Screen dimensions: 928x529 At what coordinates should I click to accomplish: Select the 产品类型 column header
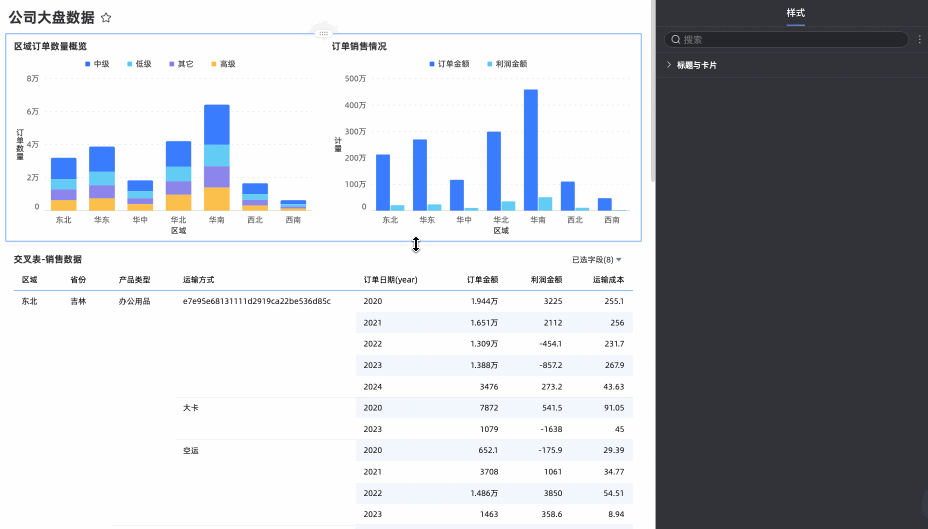pos(134,280)
